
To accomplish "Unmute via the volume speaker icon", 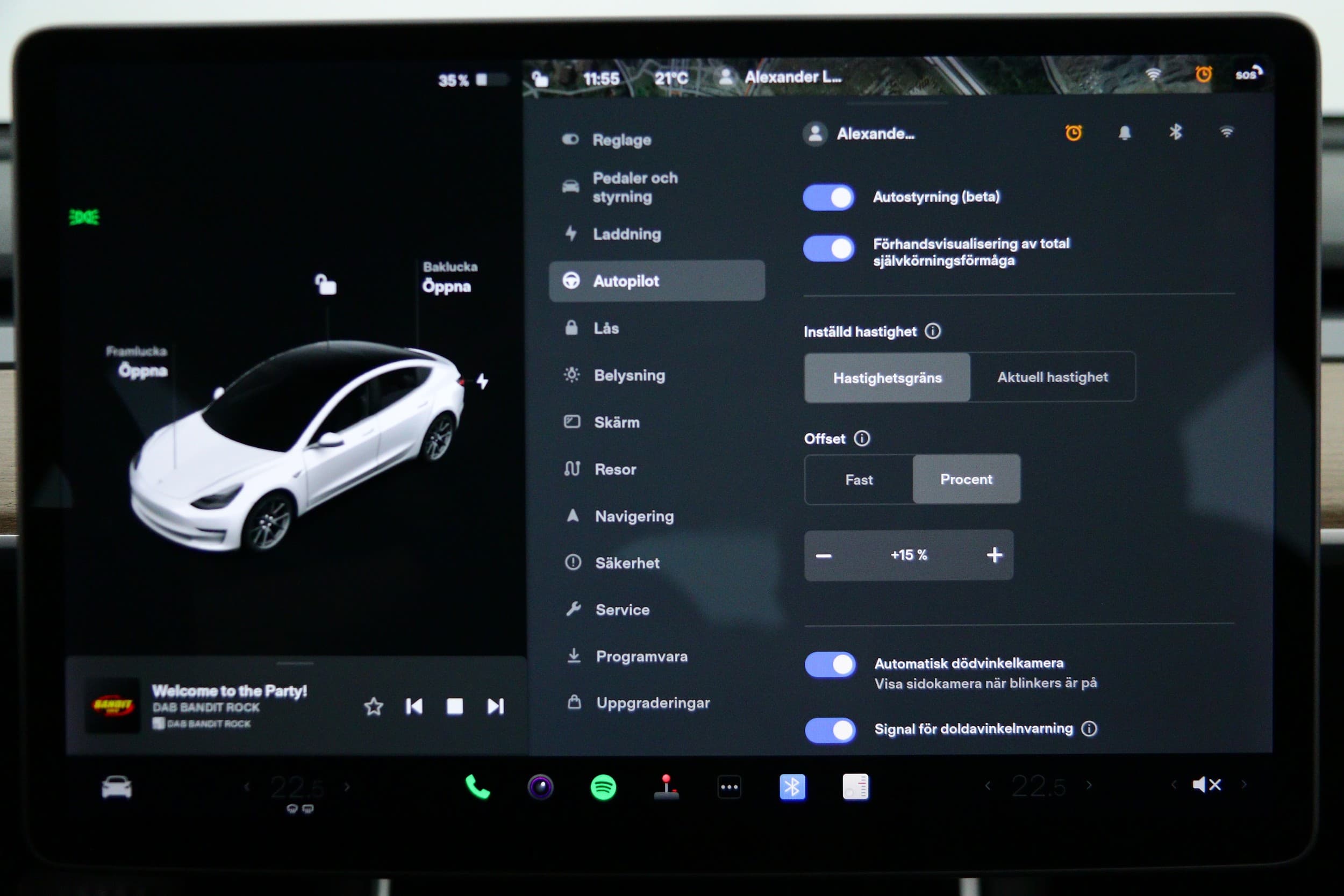I will (x=1207, y=785).
